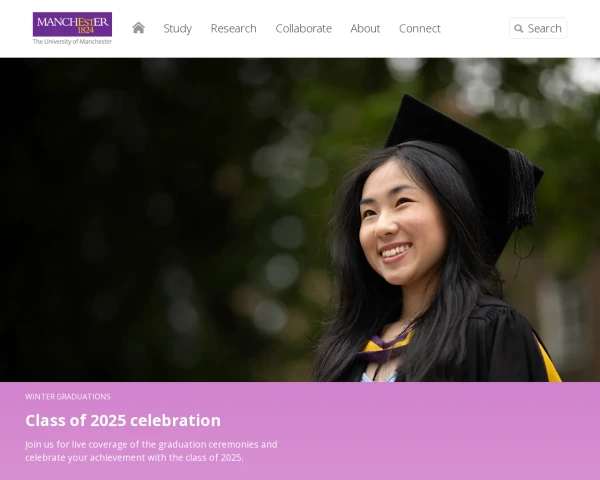The image size is (600, 480).
Task: Click the live coverage description text
Action: pyautogui.click(x=151, y=451)
